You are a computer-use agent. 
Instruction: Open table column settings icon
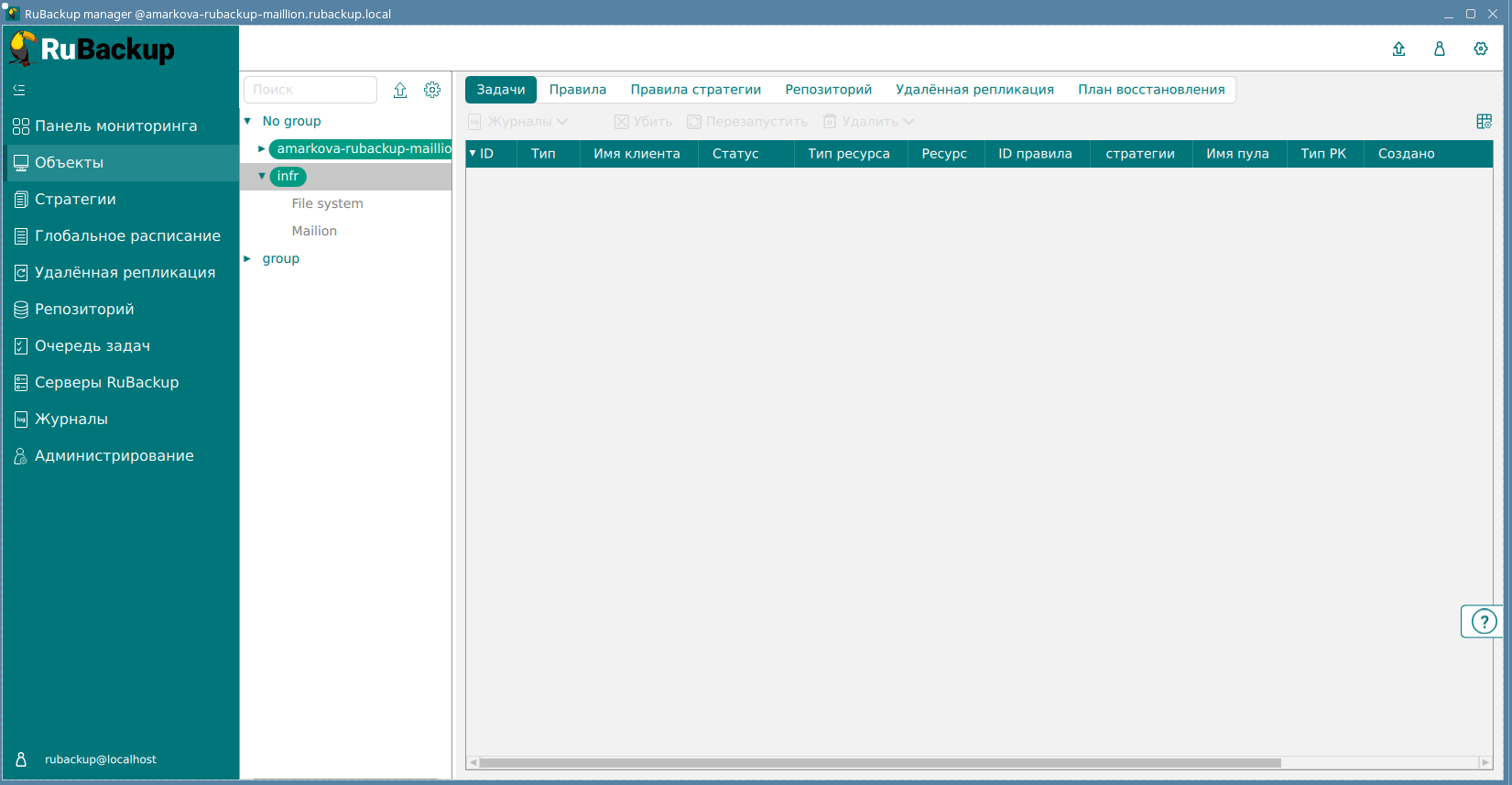point(1485,122)
